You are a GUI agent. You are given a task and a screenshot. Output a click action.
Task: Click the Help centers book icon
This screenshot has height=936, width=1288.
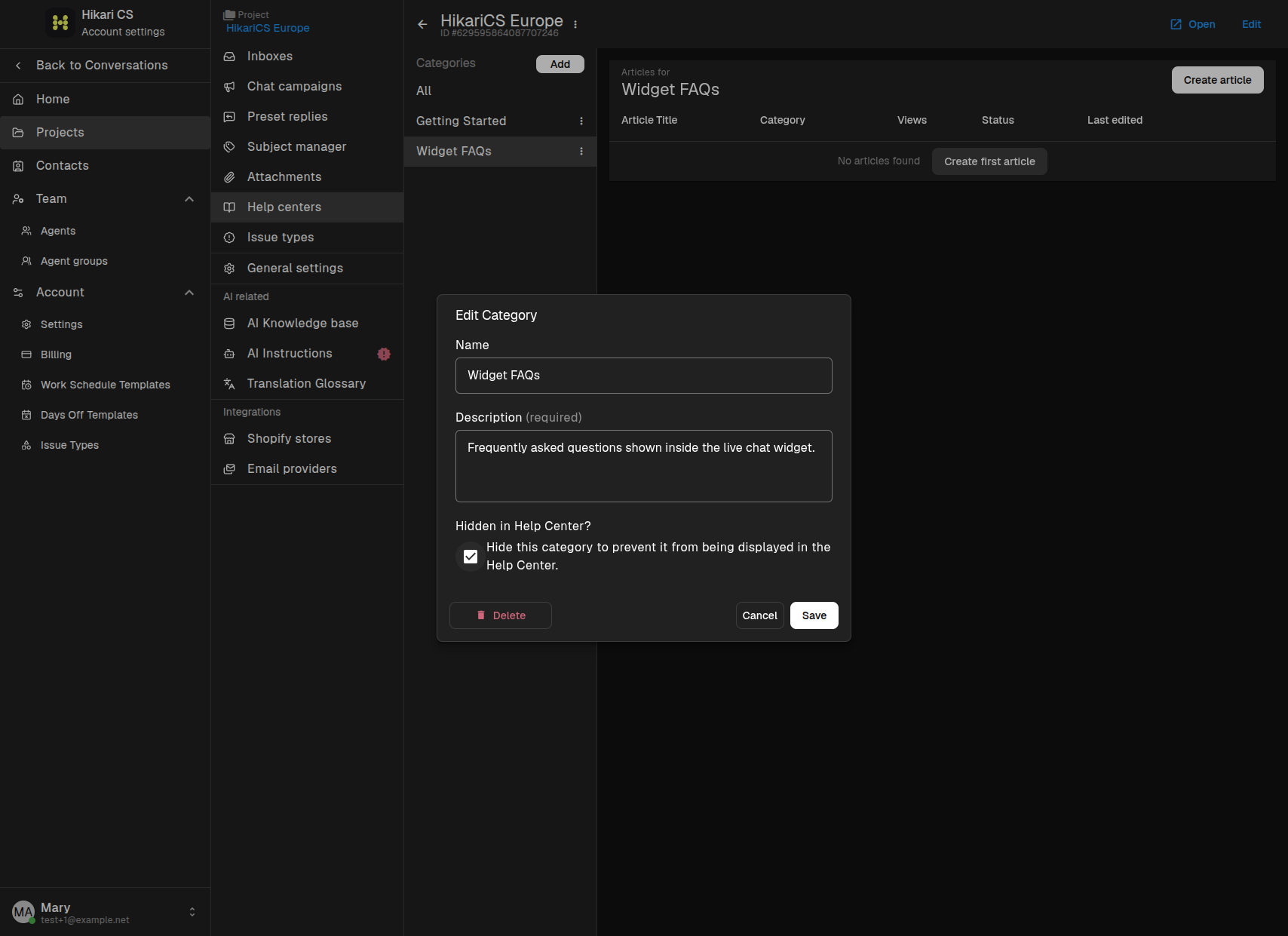pyautogui.click(x=229, y=207)
